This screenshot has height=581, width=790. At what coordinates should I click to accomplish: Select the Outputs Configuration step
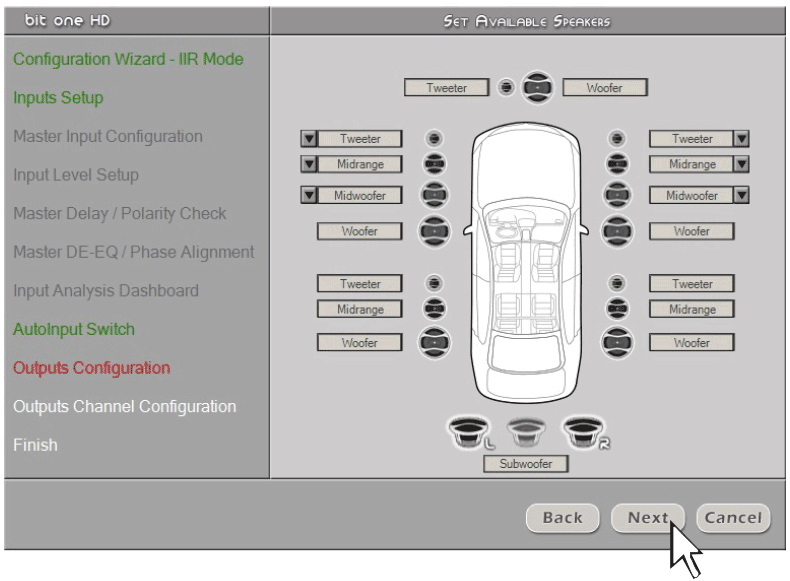[91, 368]
